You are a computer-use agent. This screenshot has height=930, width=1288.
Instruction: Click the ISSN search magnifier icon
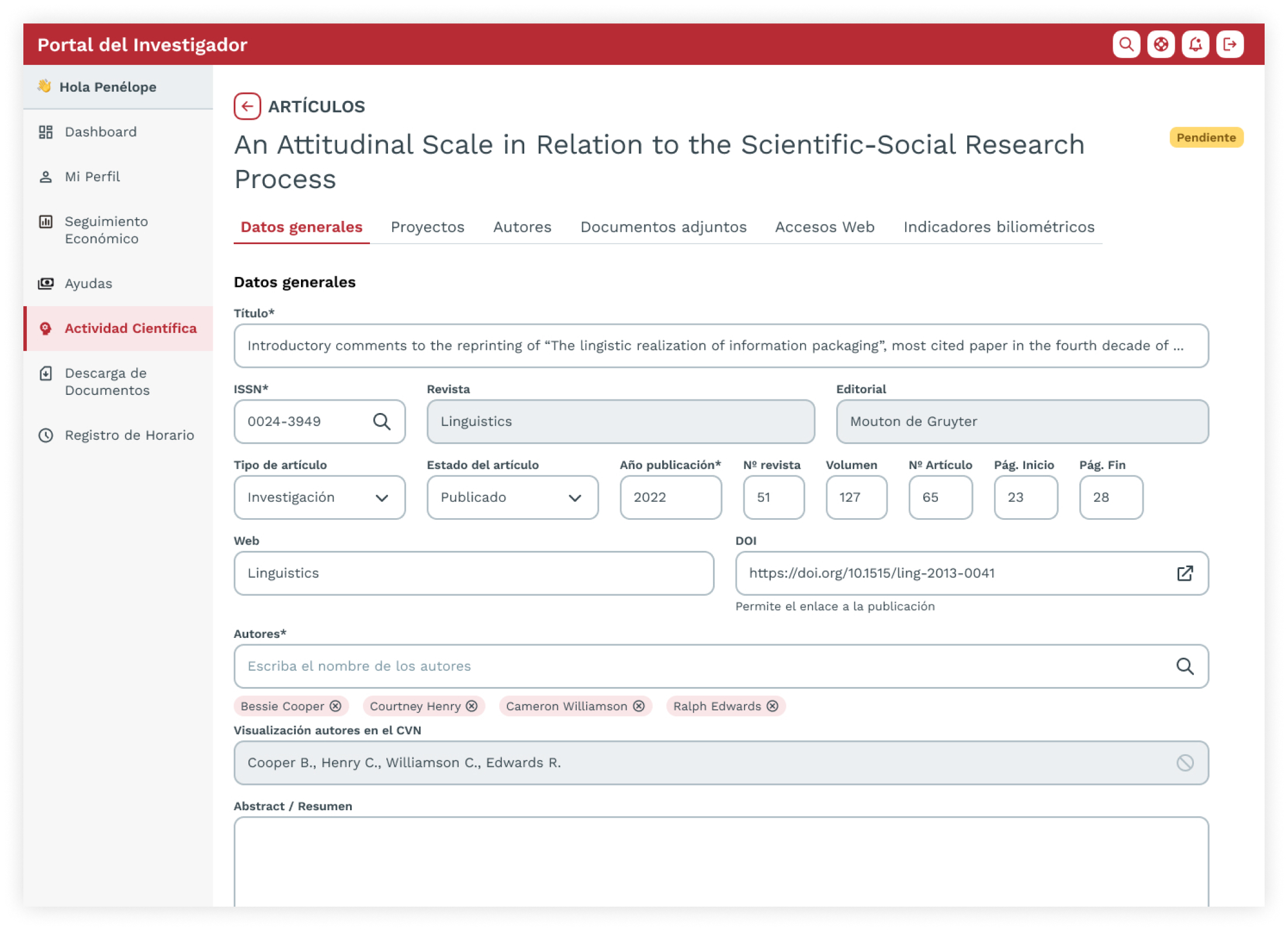tap(382, 421)
